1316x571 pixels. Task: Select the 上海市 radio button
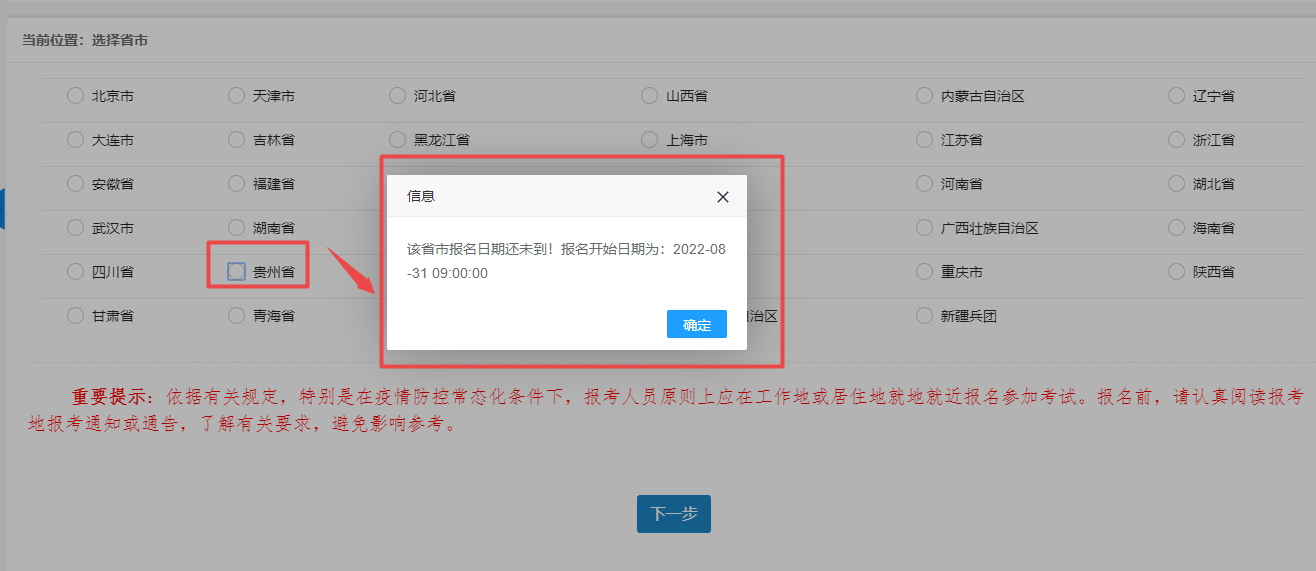pos(649,140)
